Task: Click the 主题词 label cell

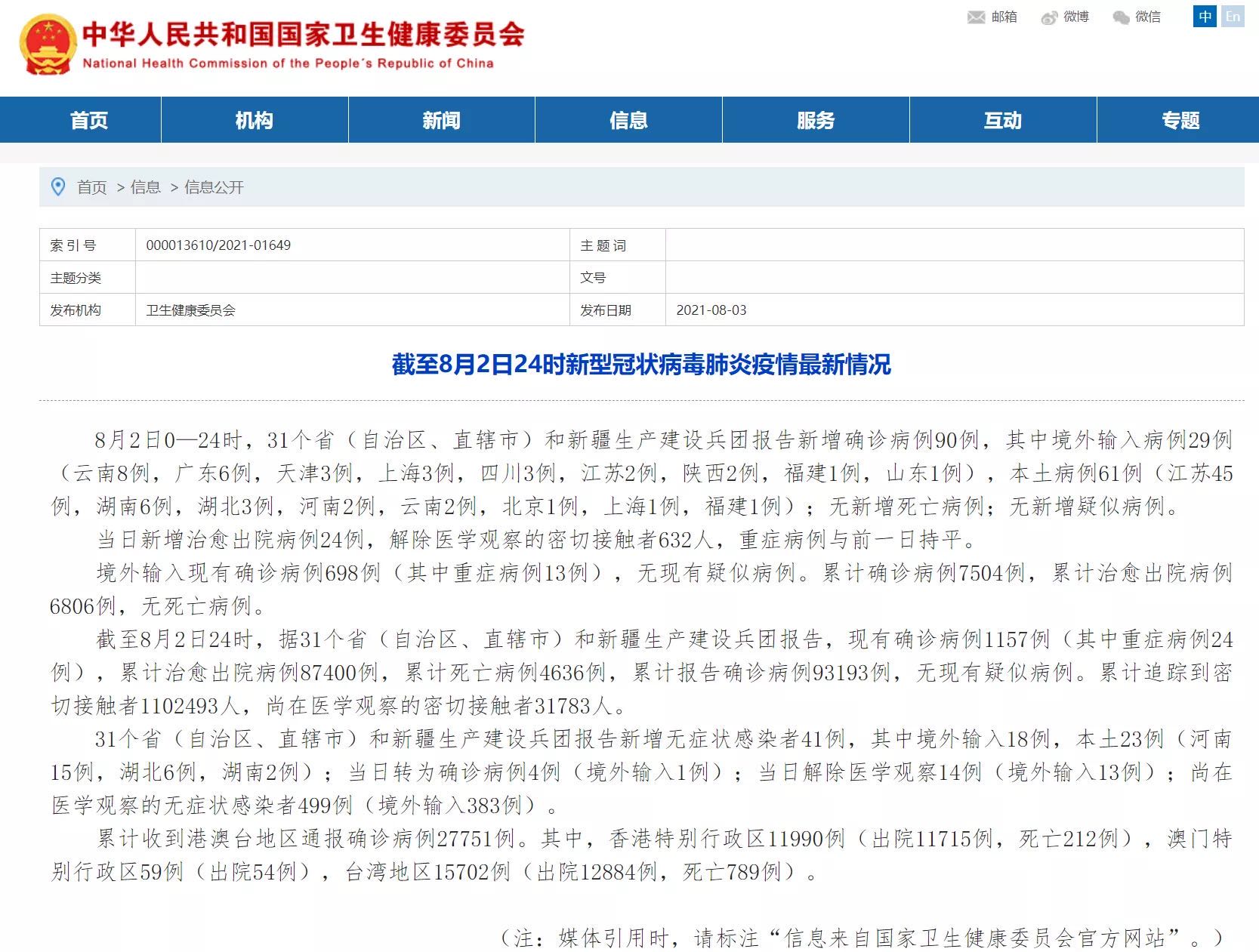Action: [x=618, y=245]
